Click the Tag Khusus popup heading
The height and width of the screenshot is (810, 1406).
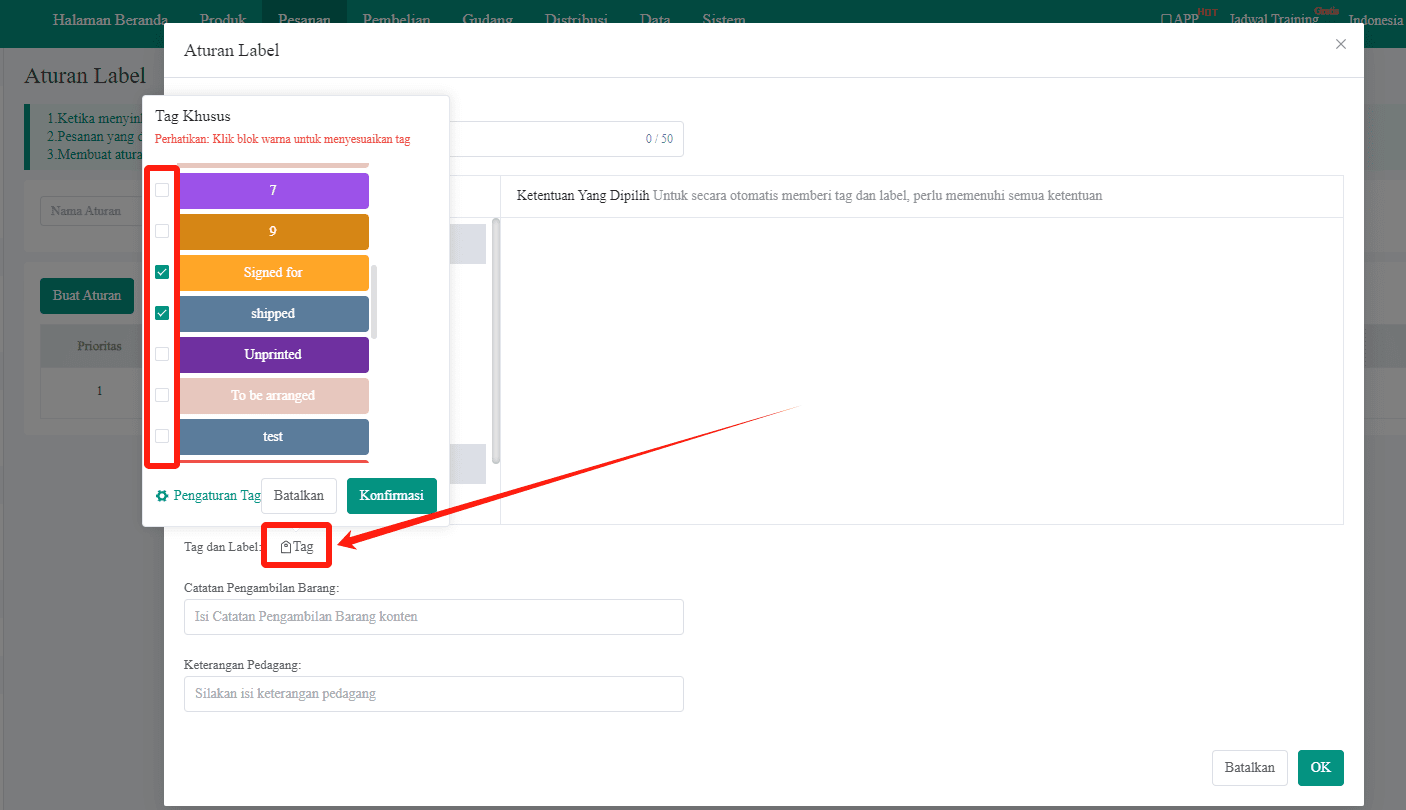click(193, 117)
